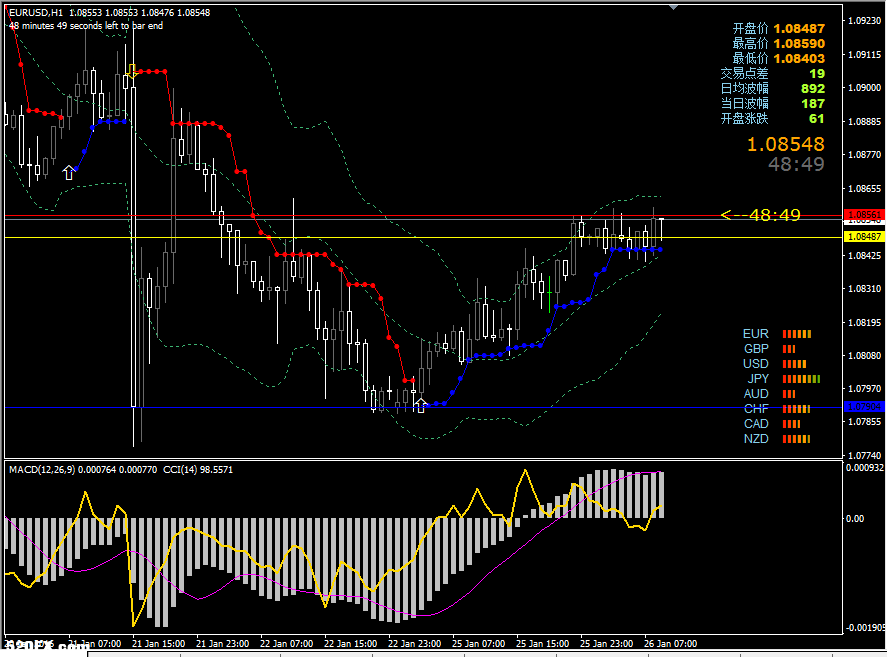
Task: Click the 日均波幅 value 892
Action: pos(813,88)
